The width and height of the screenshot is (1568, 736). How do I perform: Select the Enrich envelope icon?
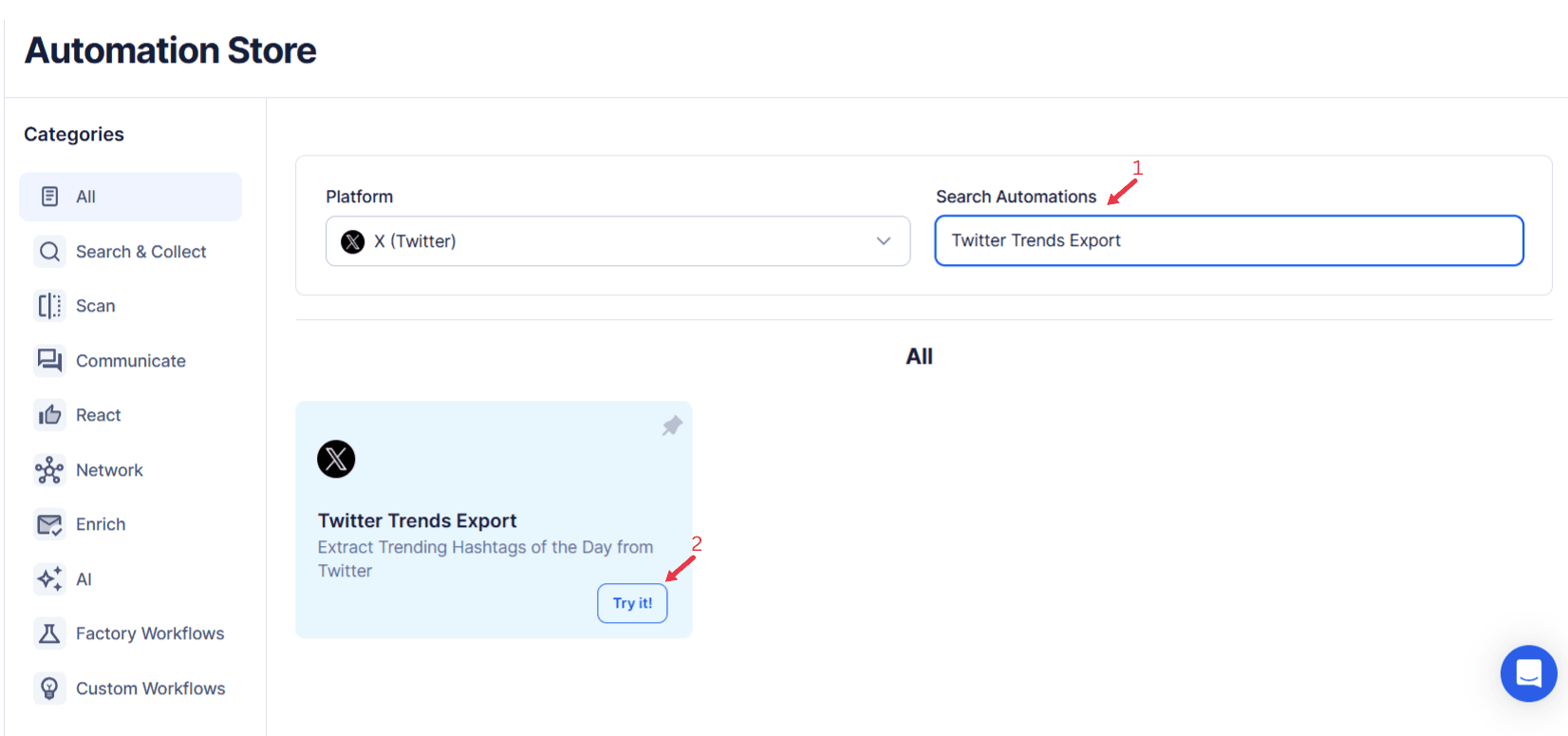[x=49, y=523]
